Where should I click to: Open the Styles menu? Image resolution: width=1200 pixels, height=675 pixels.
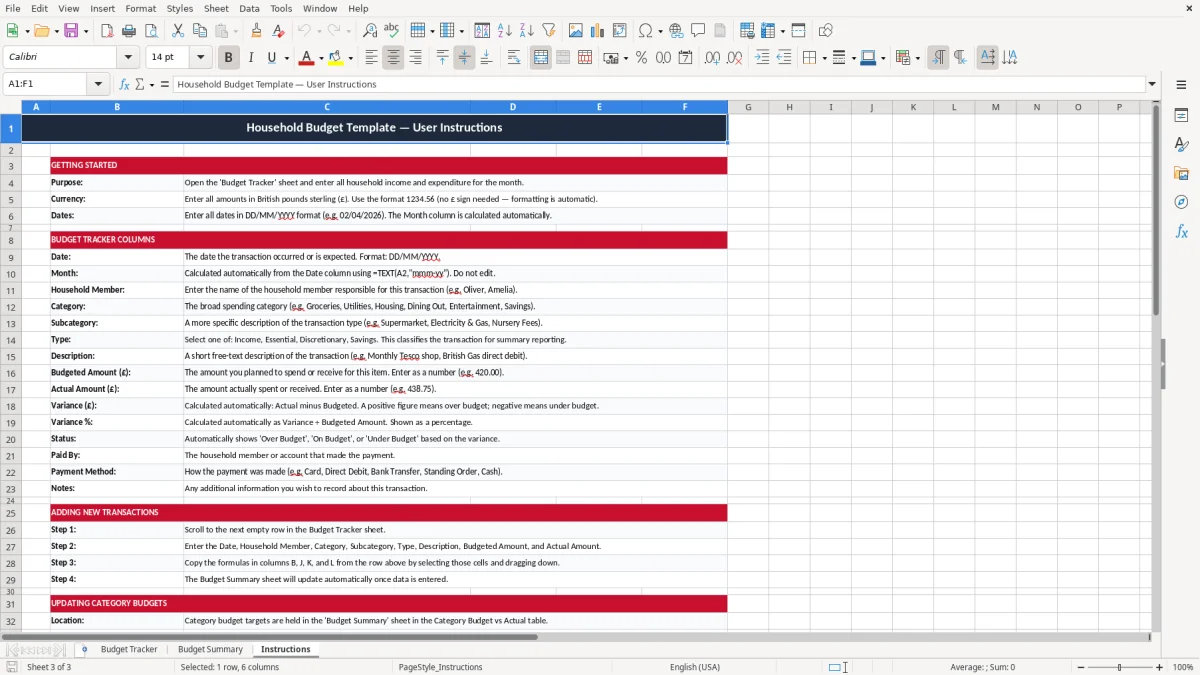tap(180, 8)
